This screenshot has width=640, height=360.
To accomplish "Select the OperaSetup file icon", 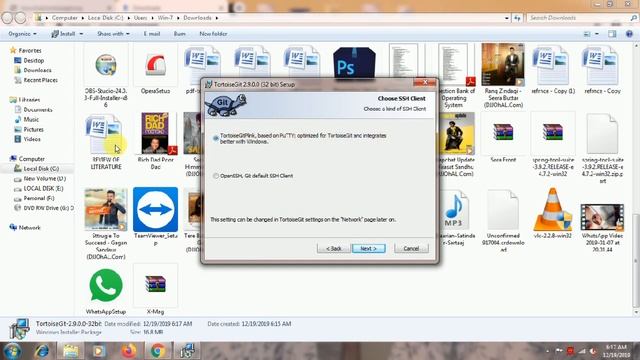I will (x=156, y=65).
